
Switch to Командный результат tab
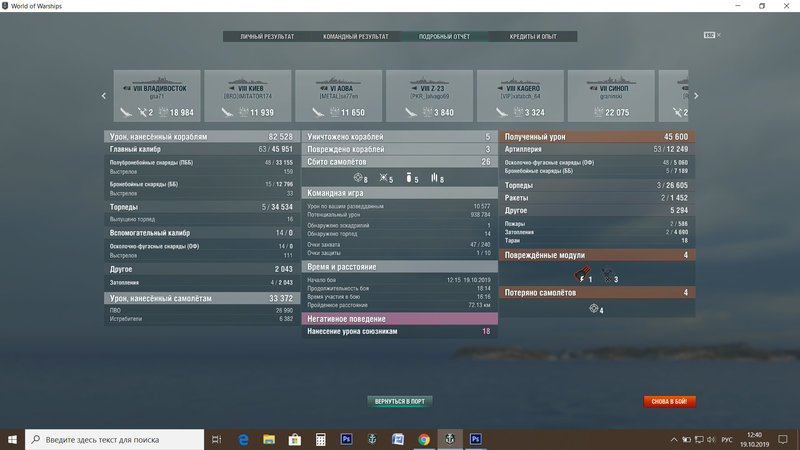(x=356, y=37)
